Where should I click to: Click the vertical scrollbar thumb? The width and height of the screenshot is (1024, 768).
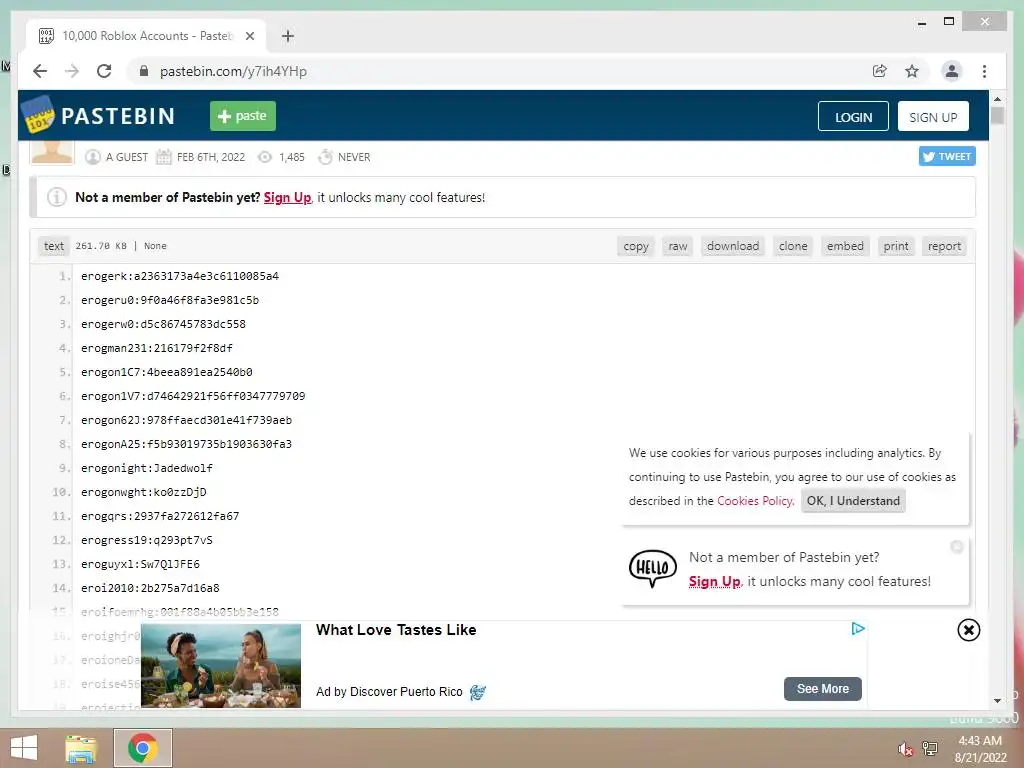tap(997, 115)
